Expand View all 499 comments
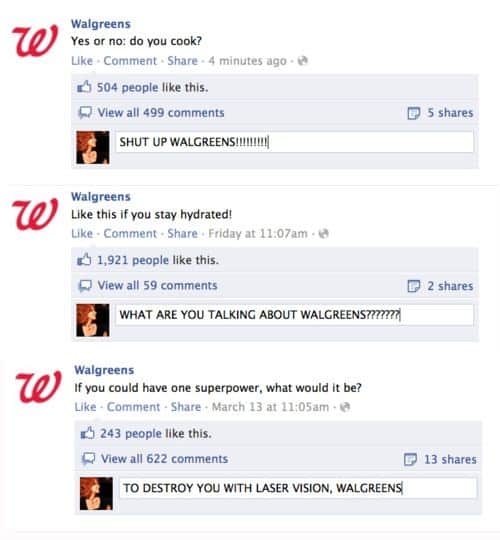Screen dimensions: 500x540 [161, 113]
